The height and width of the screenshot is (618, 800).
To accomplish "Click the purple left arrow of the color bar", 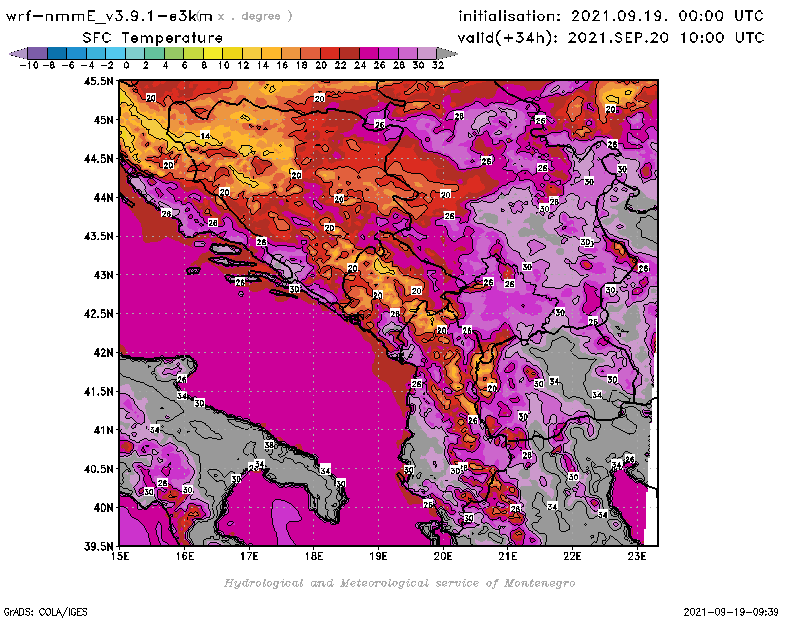I will tap(15, 53).
